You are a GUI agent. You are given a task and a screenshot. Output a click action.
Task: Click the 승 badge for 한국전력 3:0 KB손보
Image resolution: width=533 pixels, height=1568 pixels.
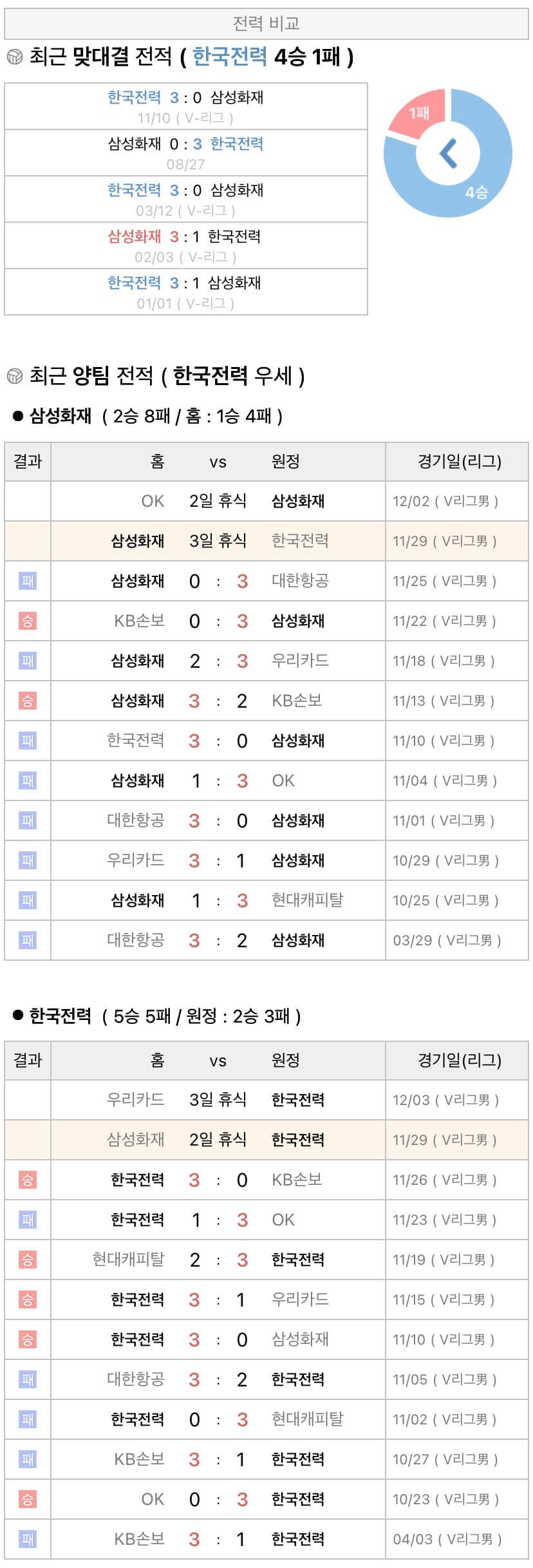pyautogui.click(x=28, y=1180)
